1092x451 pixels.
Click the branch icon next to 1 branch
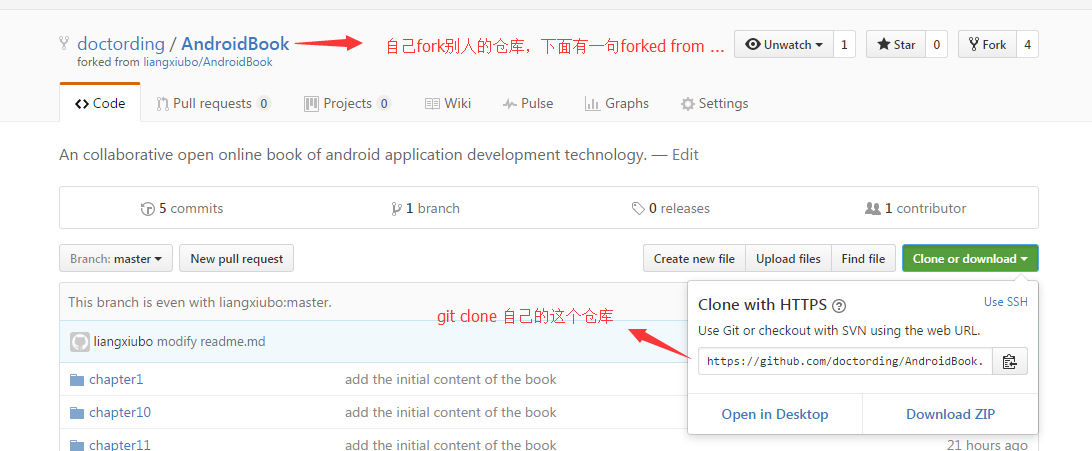(396, 208)
